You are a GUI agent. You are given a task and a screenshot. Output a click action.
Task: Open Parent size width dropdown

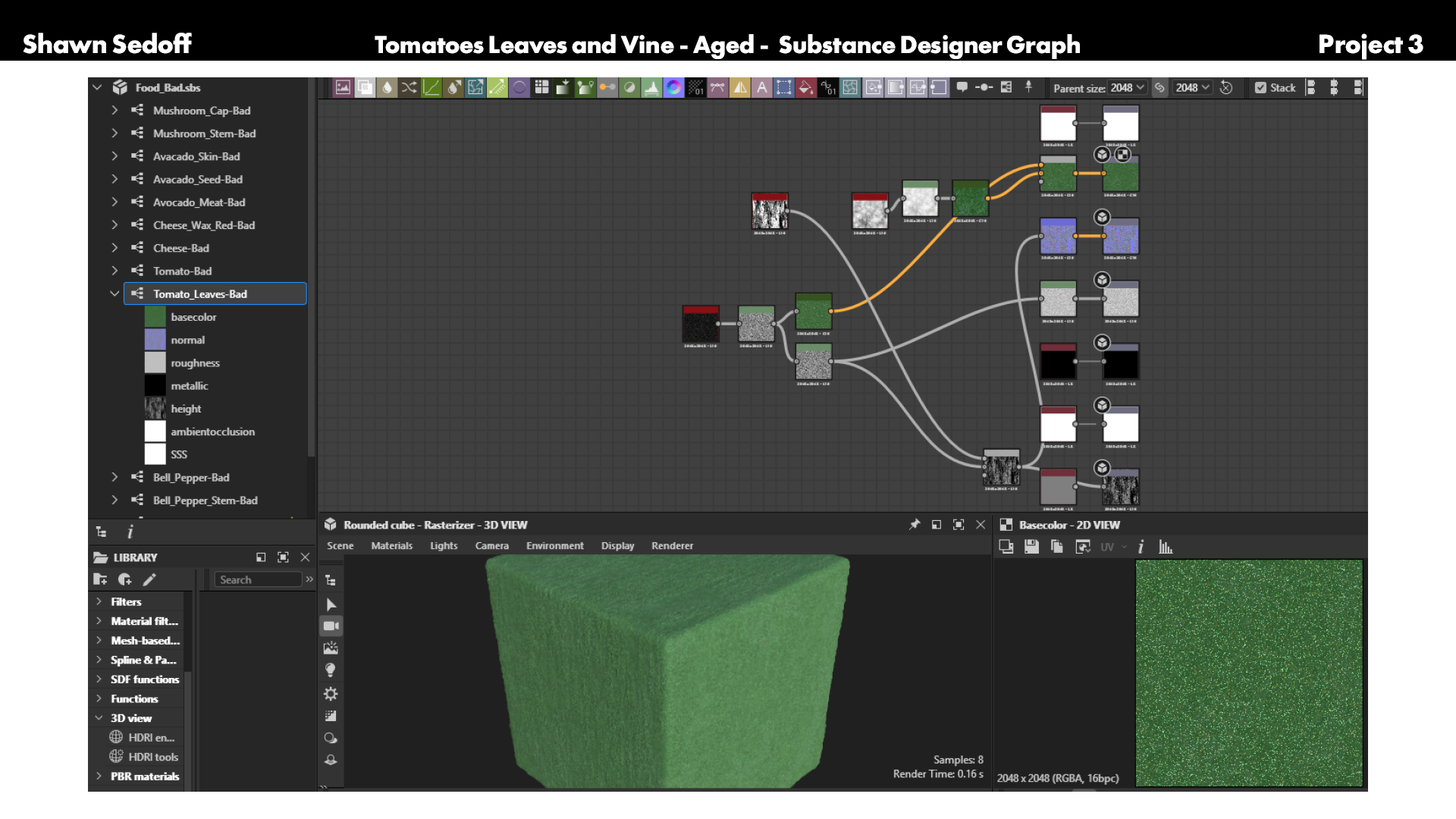click(x=1128, y=88)
